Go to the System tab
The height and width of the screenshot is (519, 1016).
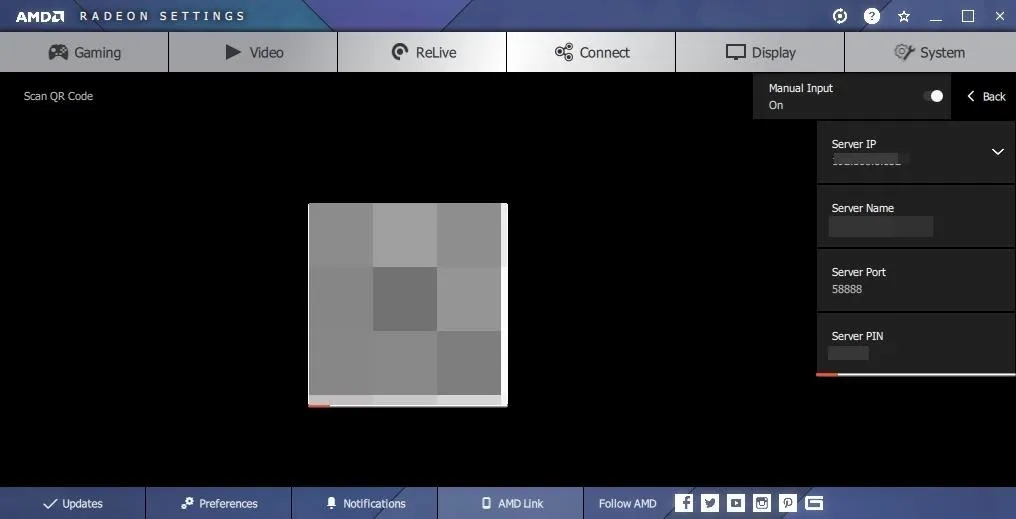[x=930, y=52]
